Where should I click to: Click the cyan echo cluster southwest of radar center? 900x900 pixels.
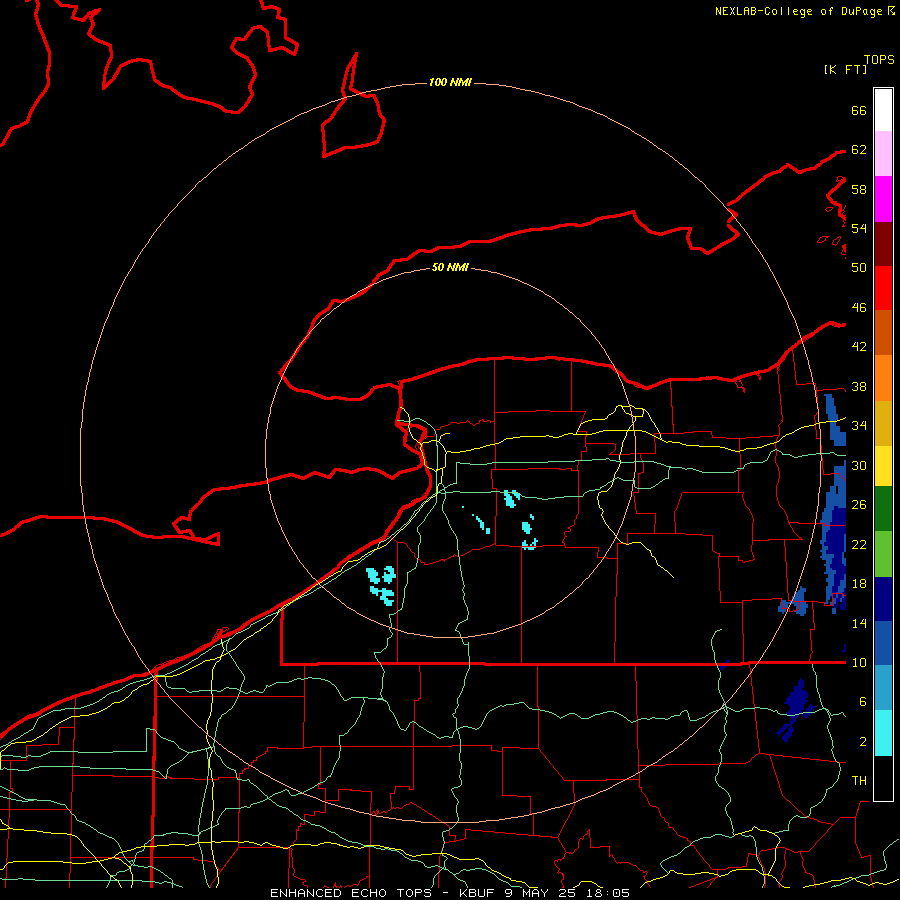[382, 584]
